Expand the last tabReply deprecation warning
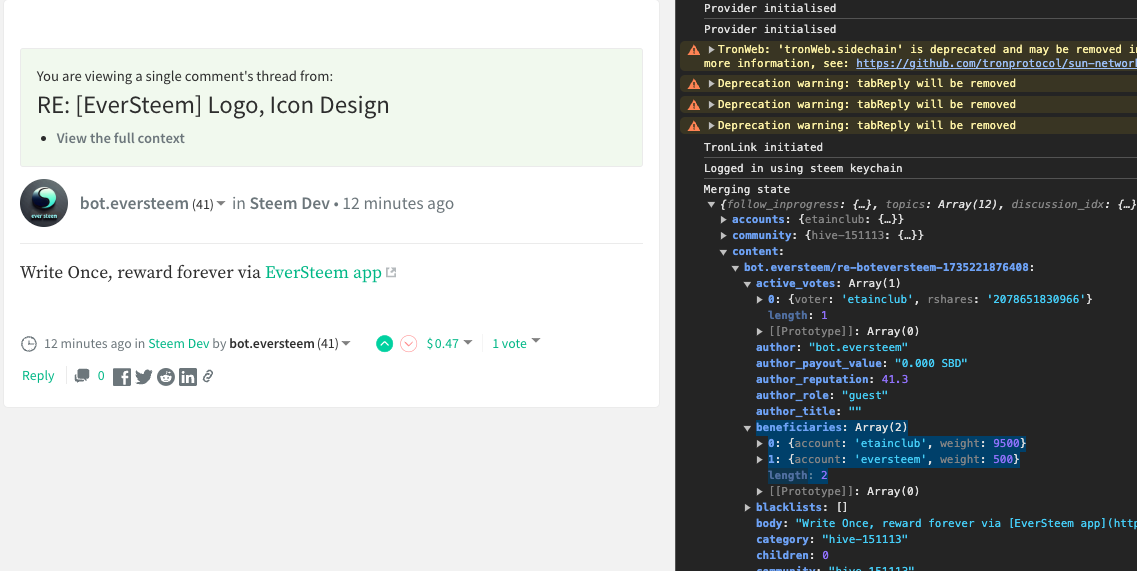The image size is (1137, 571). [712, 126]
